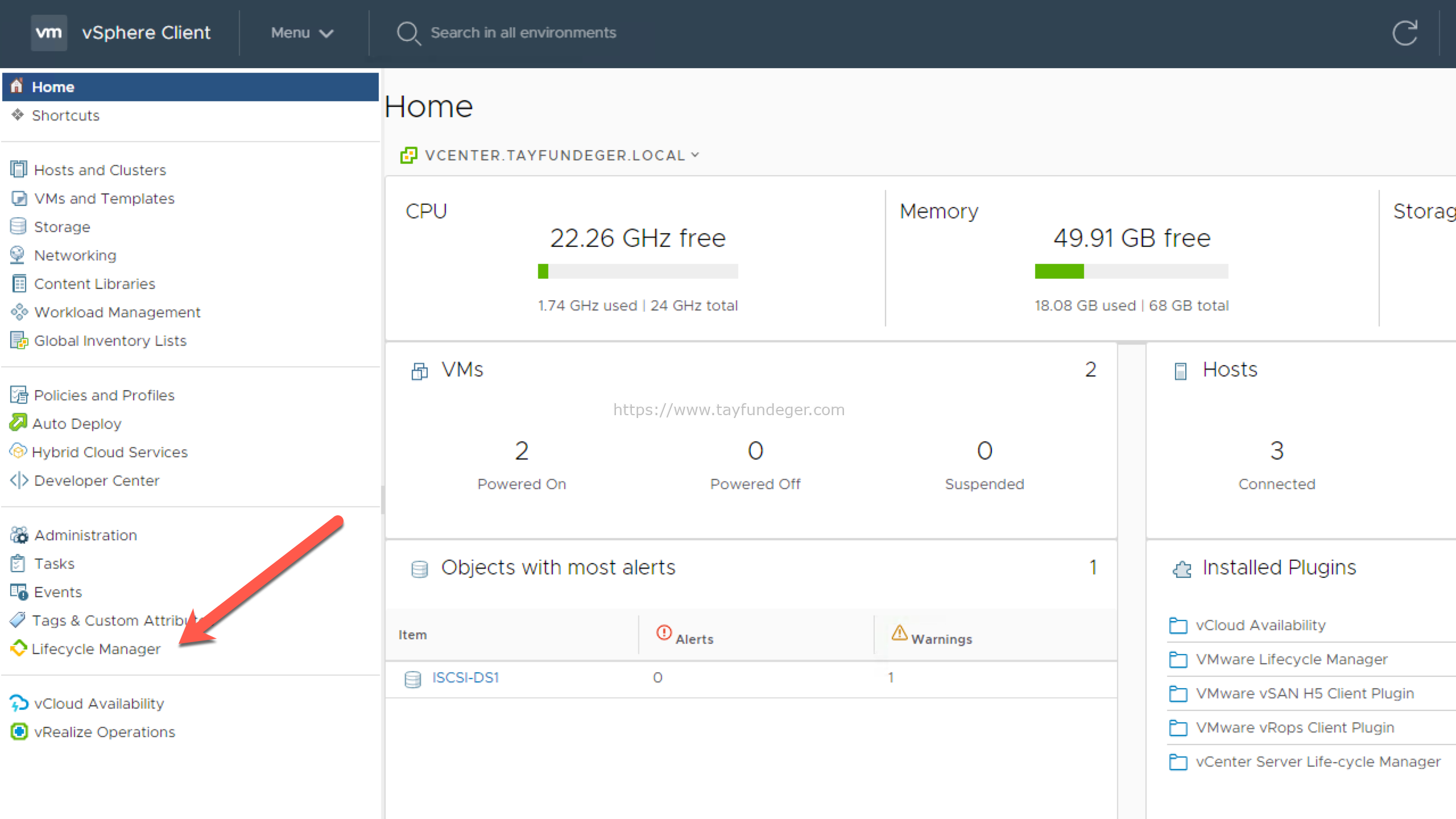
Task: Click the 49.91 GB free value
Action: 1131,238
